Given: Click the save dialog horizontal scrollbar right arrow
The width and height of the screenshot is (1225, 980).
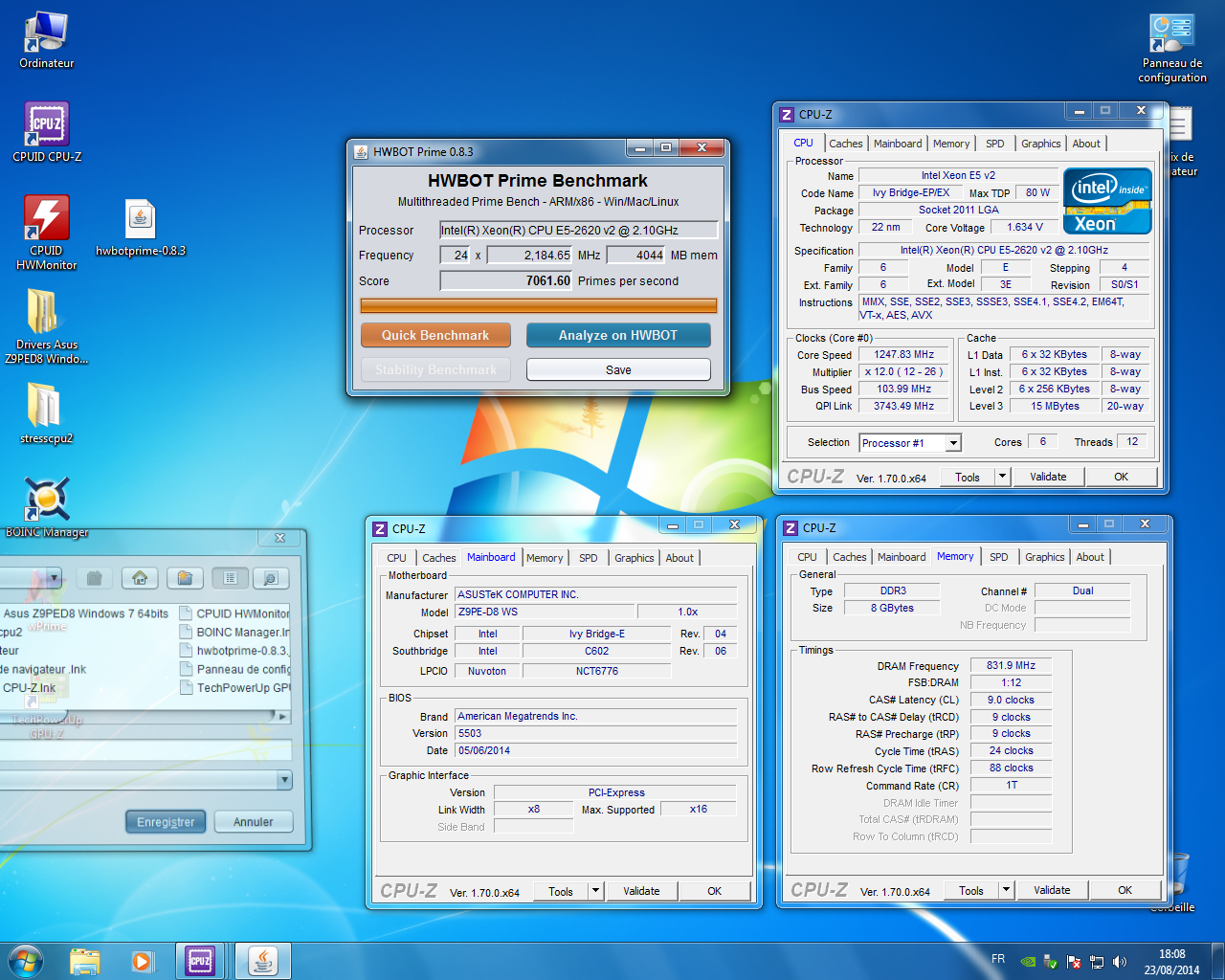Looking at the screenshot, I should click(x=281, y=716).
